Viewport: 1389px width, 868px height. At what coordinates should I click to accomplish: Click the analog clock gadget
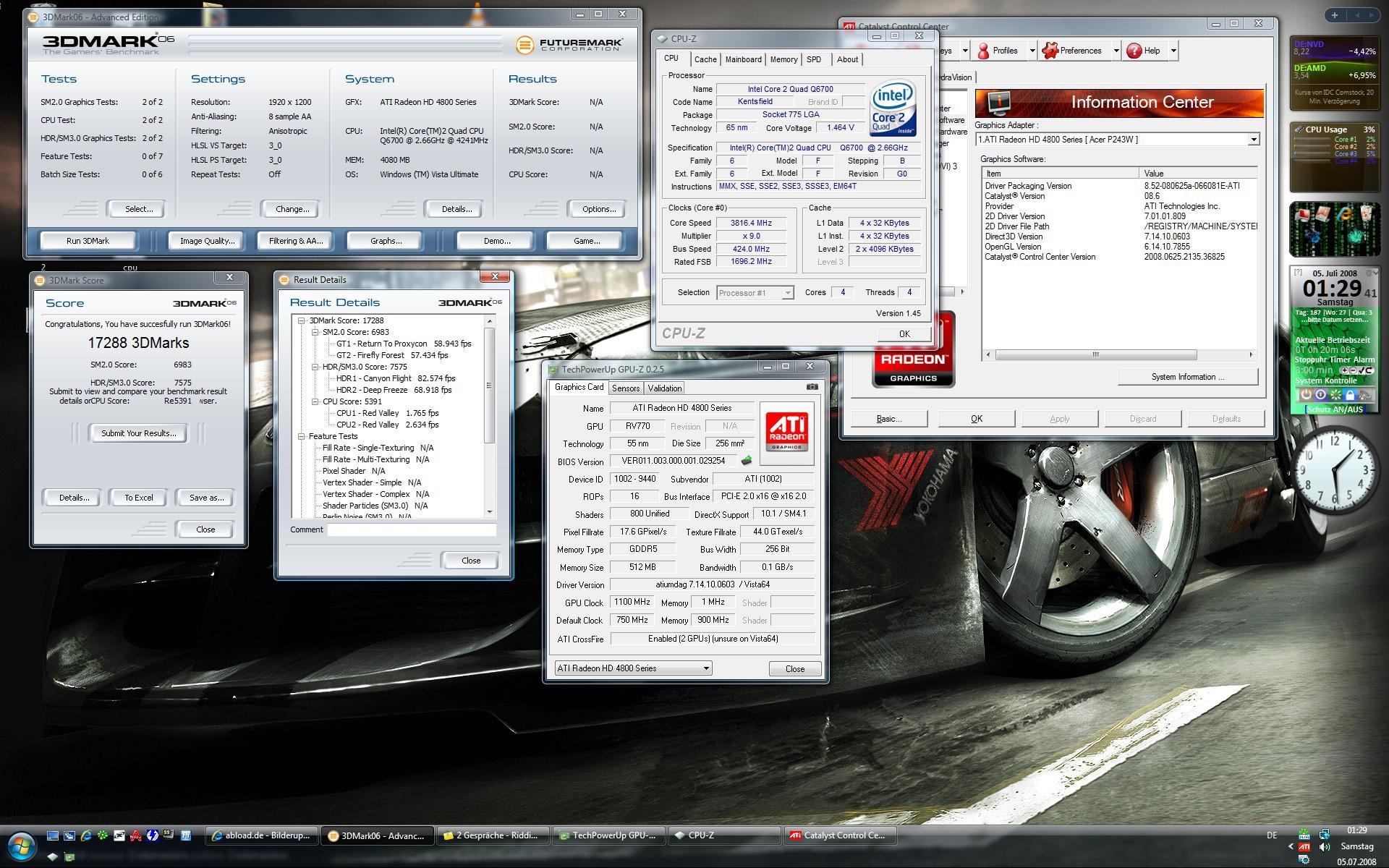tap(1335, 471)
